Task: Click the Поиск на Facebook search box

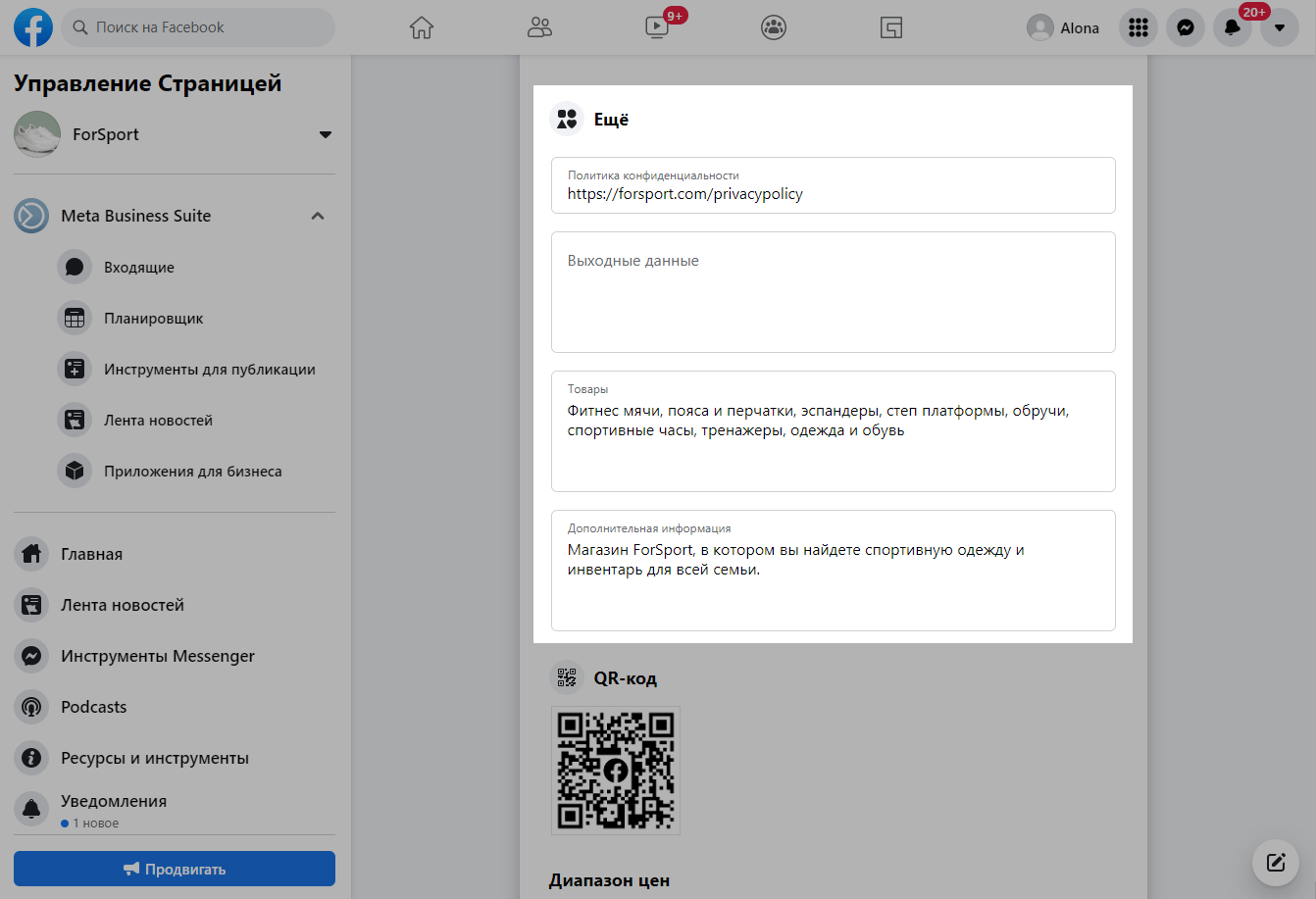Action: click(199, 27)
